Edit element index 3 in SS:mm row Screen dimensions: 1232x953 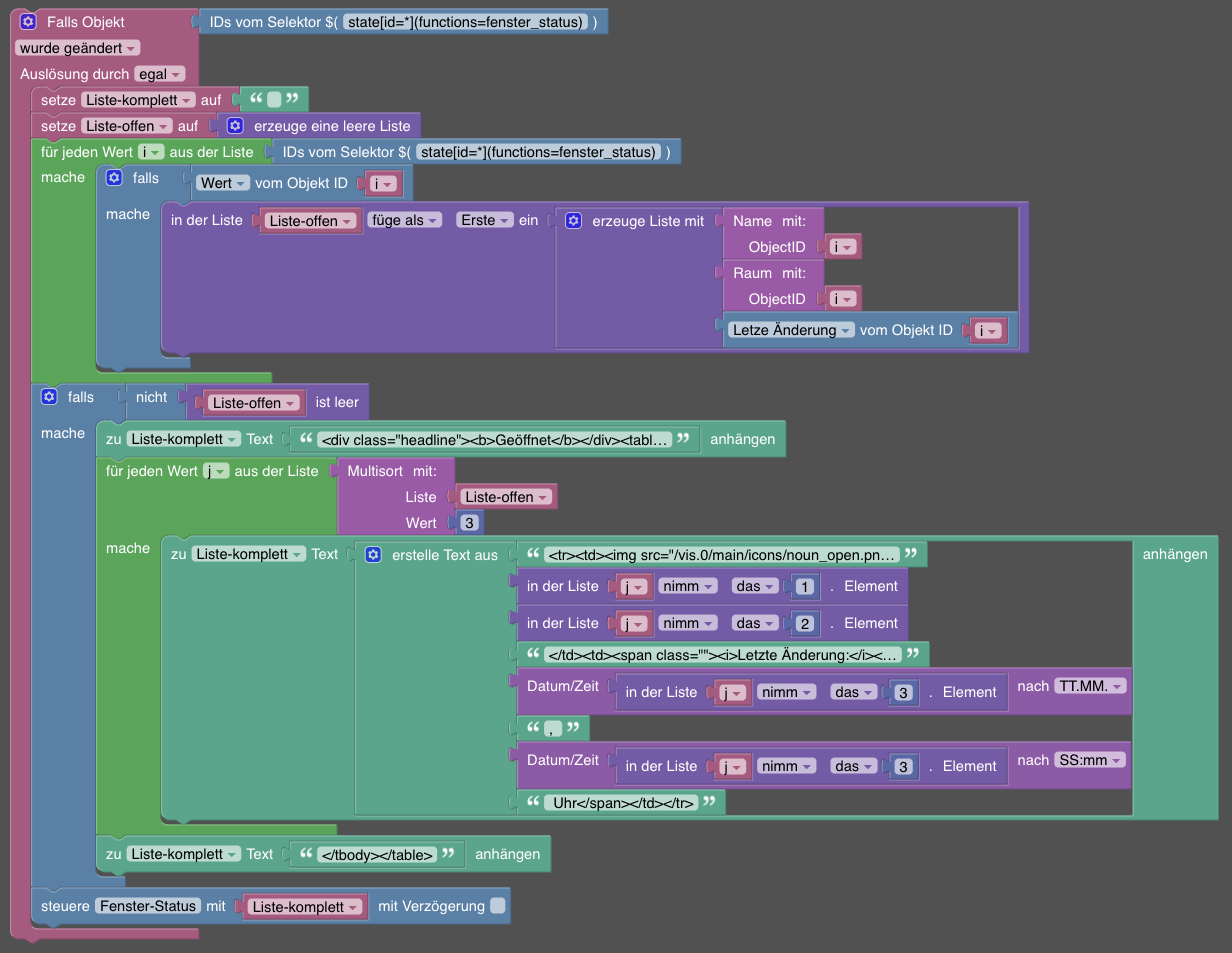pos(903,766)
